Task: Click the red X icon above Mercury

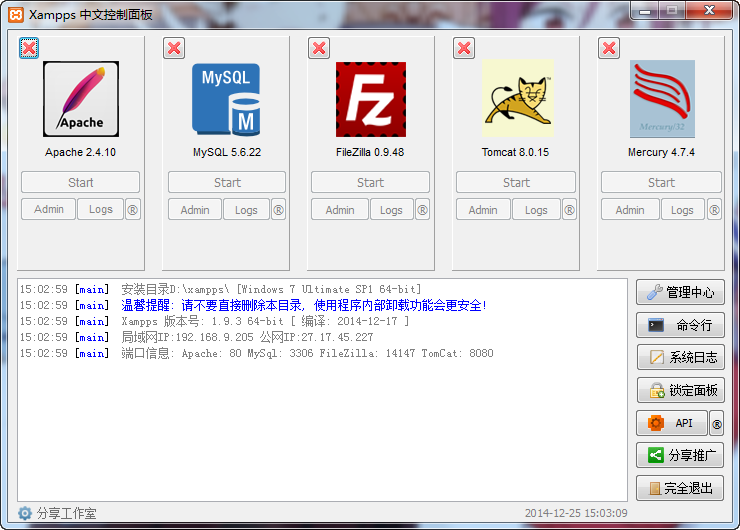Action: 609,48
